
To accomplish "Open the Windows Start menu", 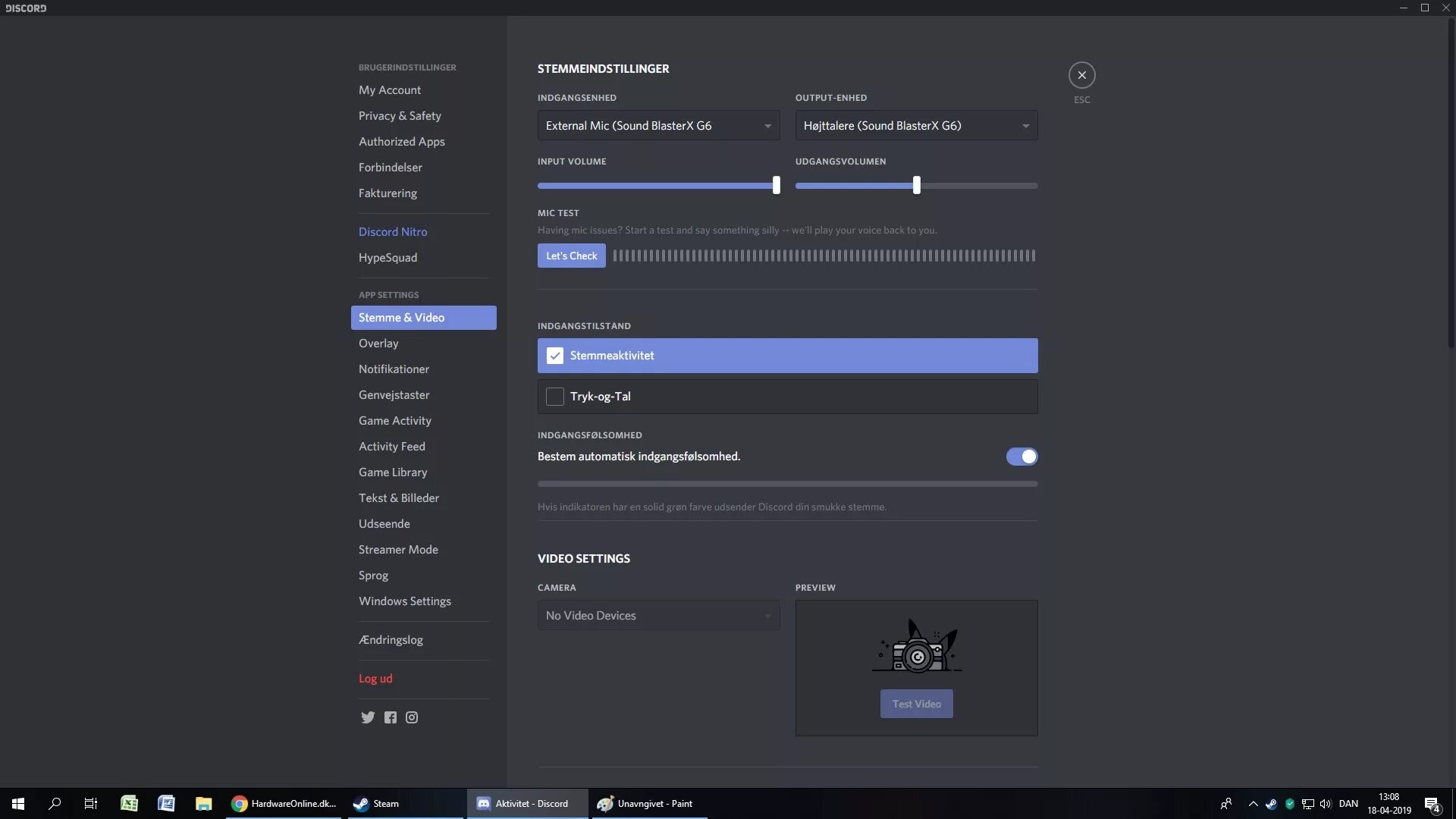I will coord(18,804).
